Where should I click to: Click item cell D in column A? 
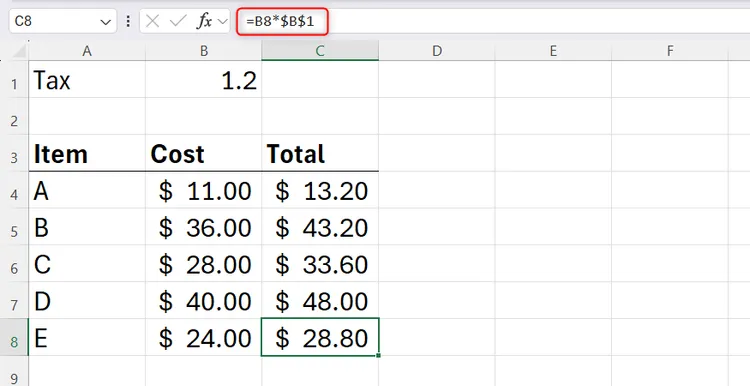(87, 300)
